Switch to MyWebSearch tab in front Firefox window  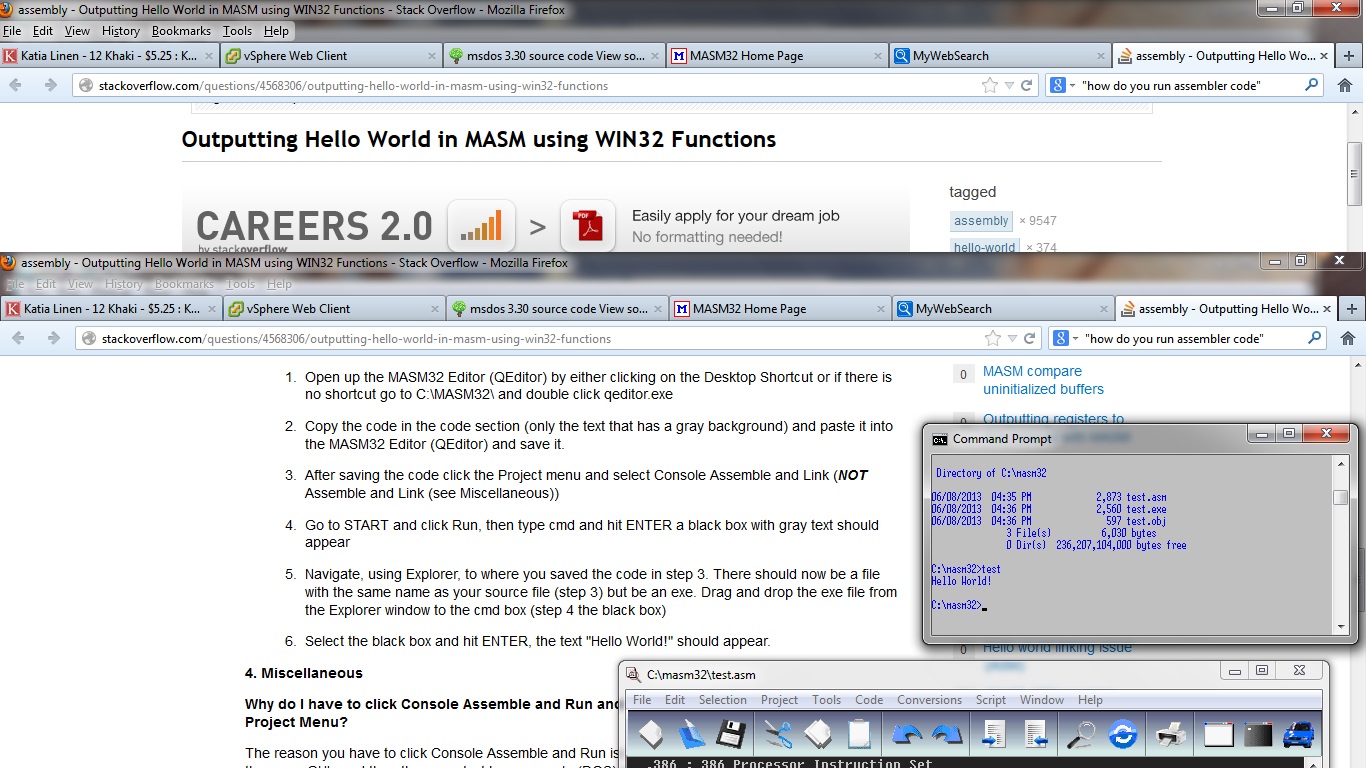pos(1003,309)
